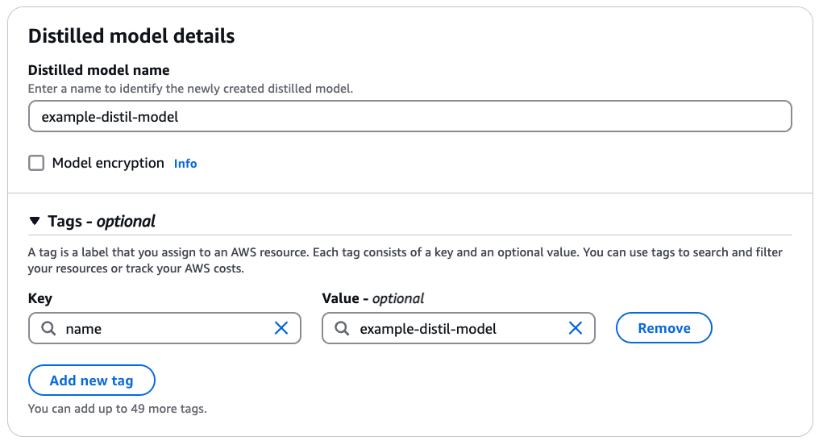The width and height of the screenshot is (823, 445).
Task: Open the Info link beside Model encryption
Action: coord(185,164)
